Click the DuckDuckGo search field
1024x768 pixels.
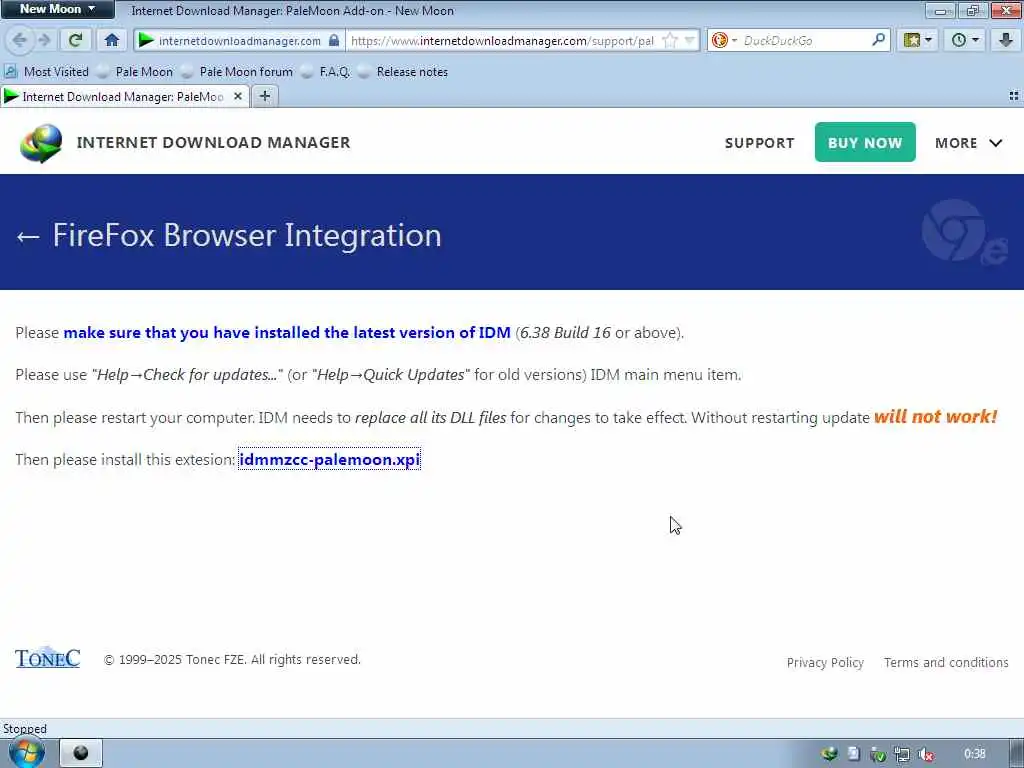(805, 40)
